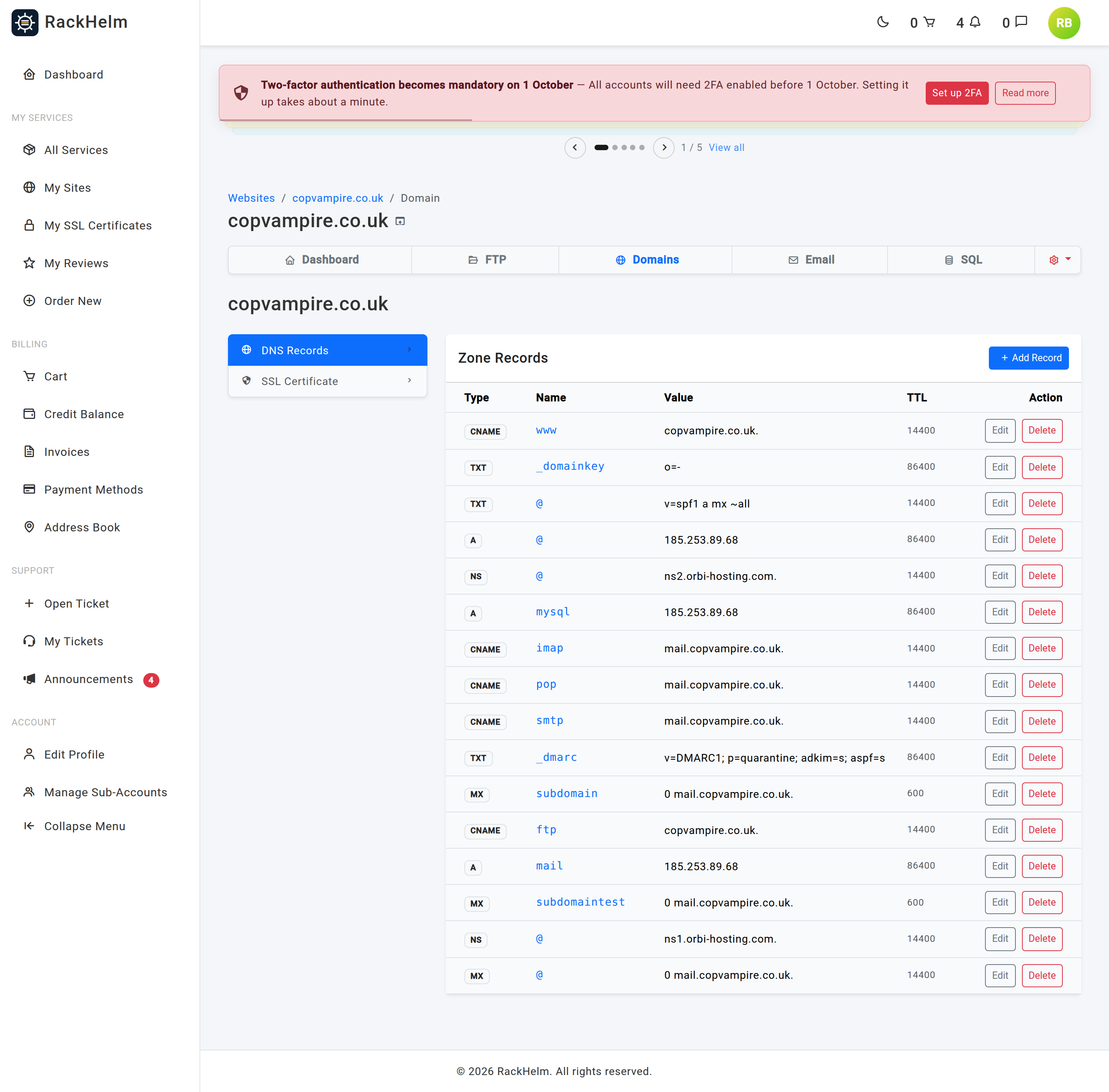Open My Reviews page
1109x1092 pixels.
76,263
